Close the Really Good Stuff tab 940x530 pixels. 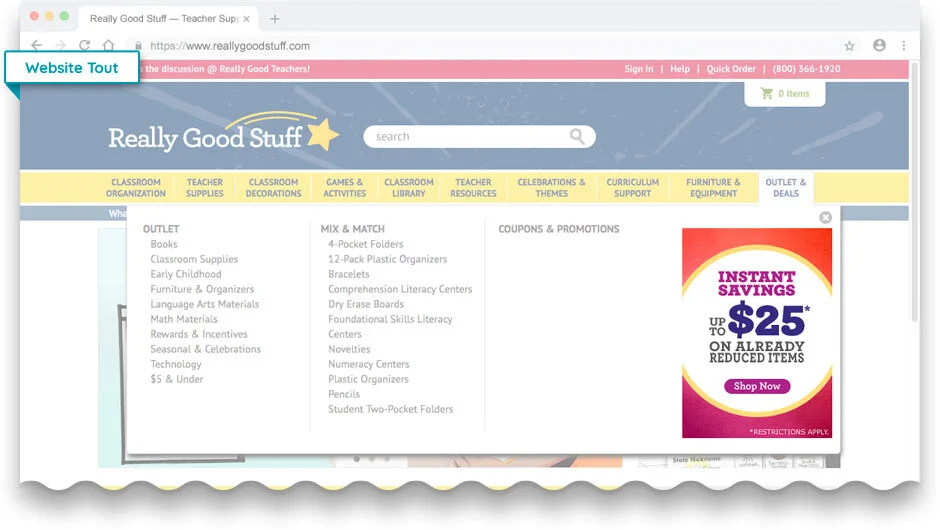click(x=246, y=19)
